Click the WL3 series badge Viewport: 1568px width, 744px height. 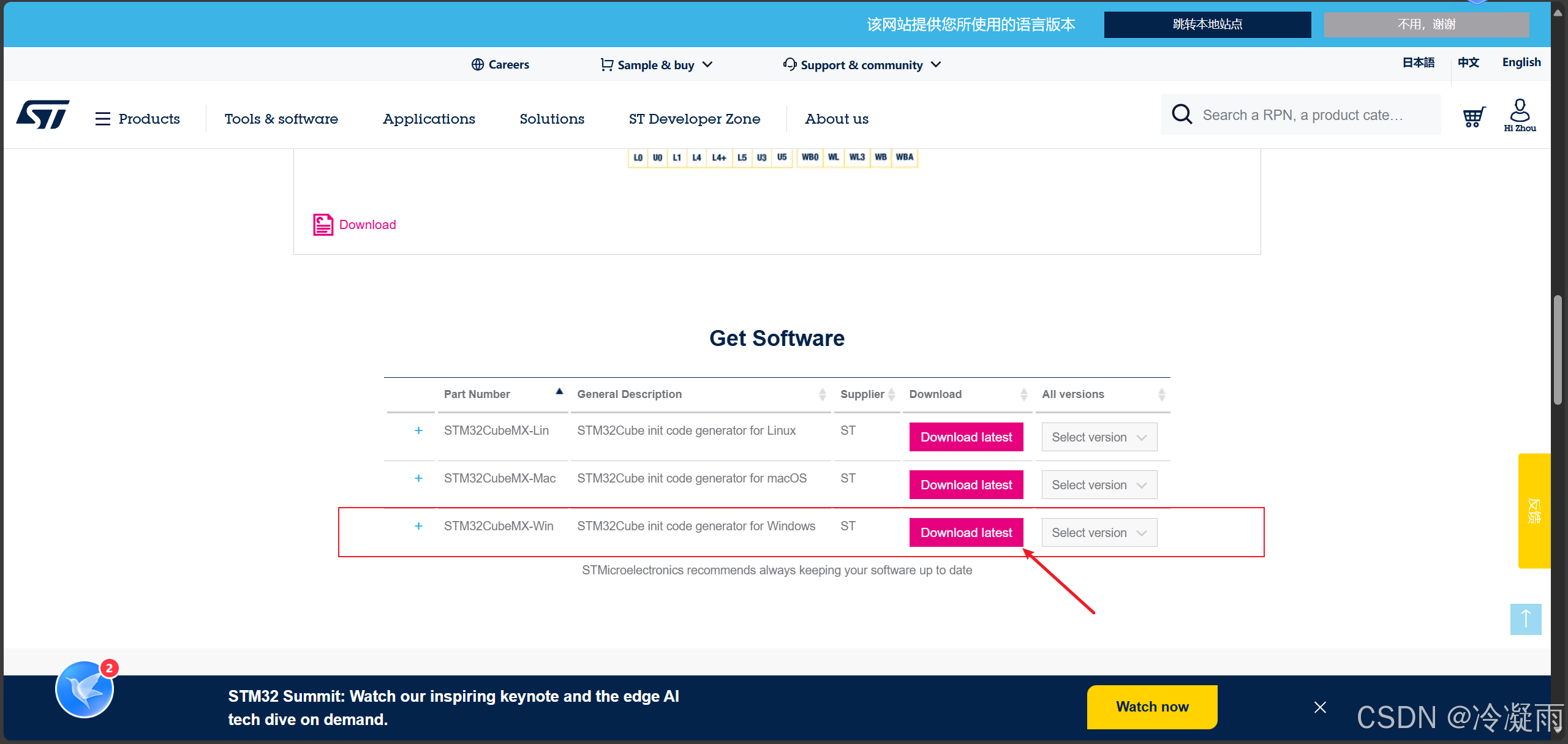tap(857, 157)
